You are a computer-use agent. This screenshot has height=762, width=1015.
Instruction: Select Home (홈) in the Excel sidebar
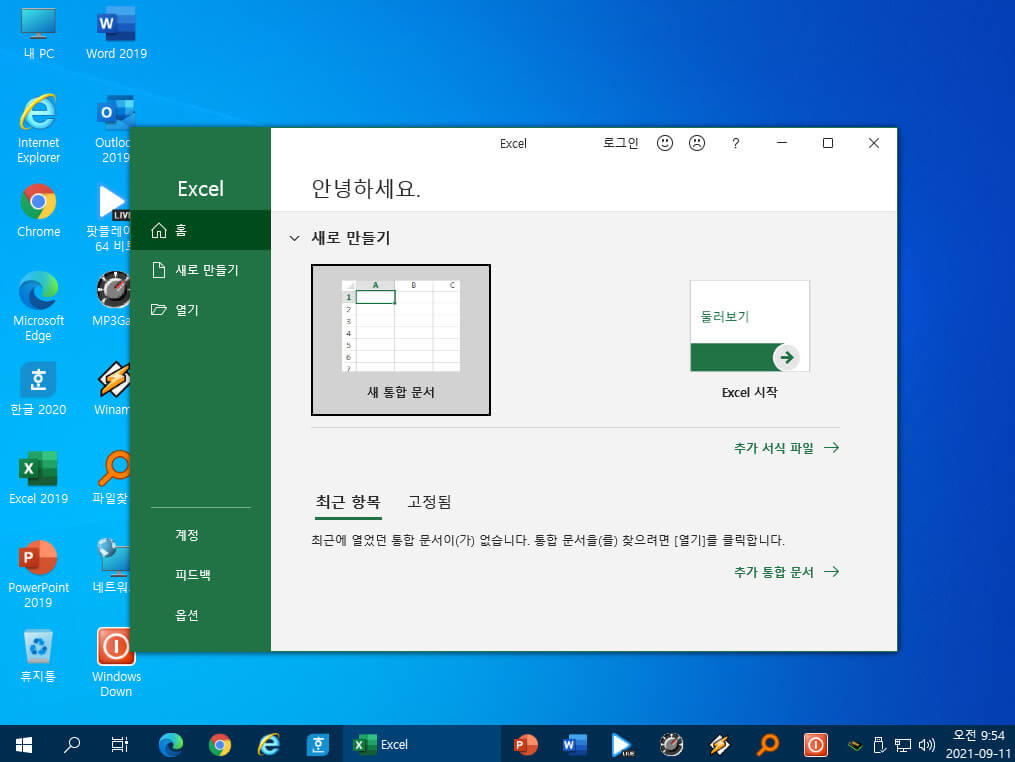point(201,230)
